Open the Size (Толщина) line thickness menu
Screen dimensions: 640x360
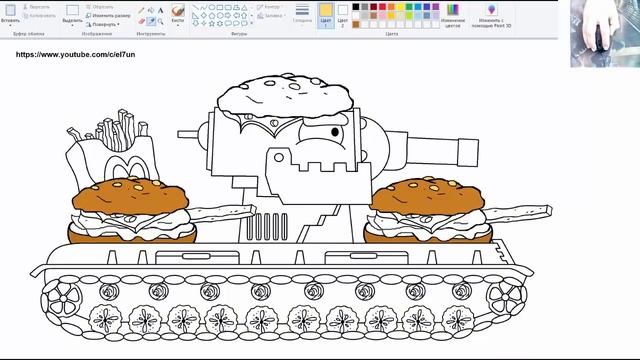(302, 14)
